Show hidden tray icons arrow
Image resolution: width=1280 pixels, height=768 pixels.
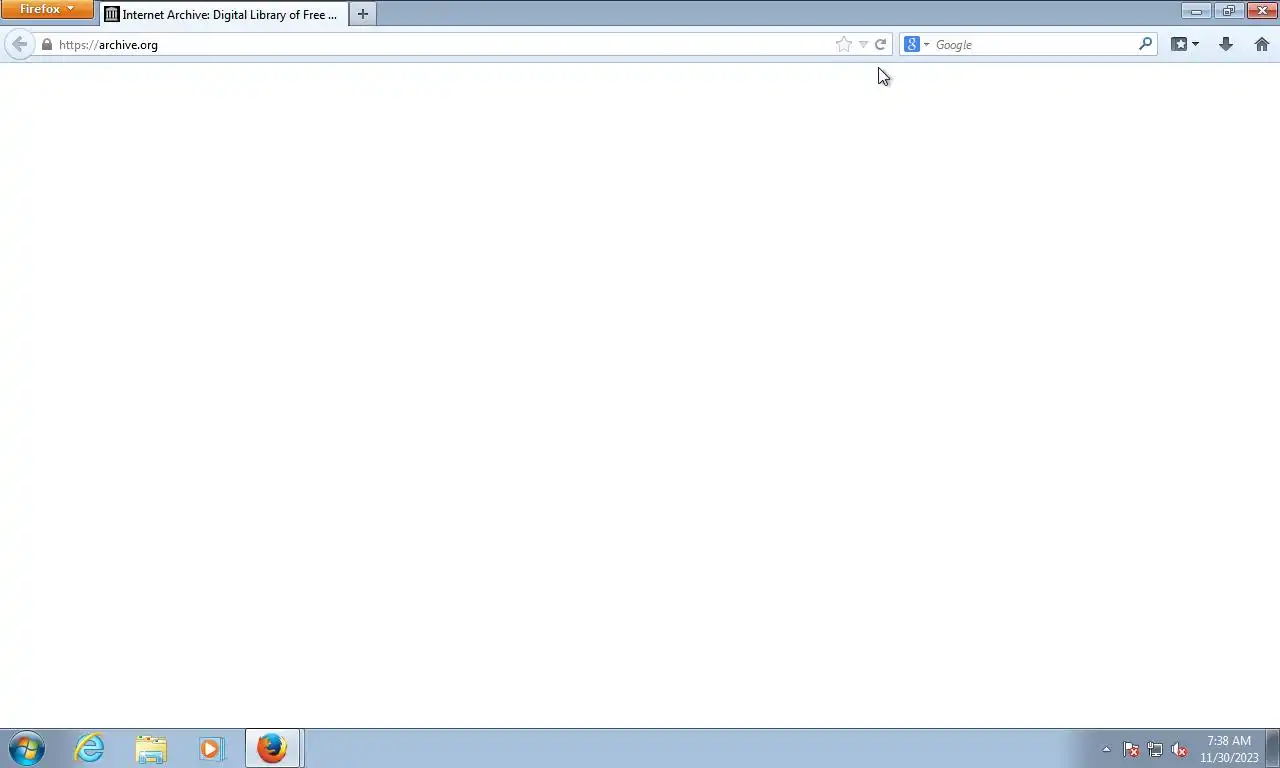pos(1106,749)
